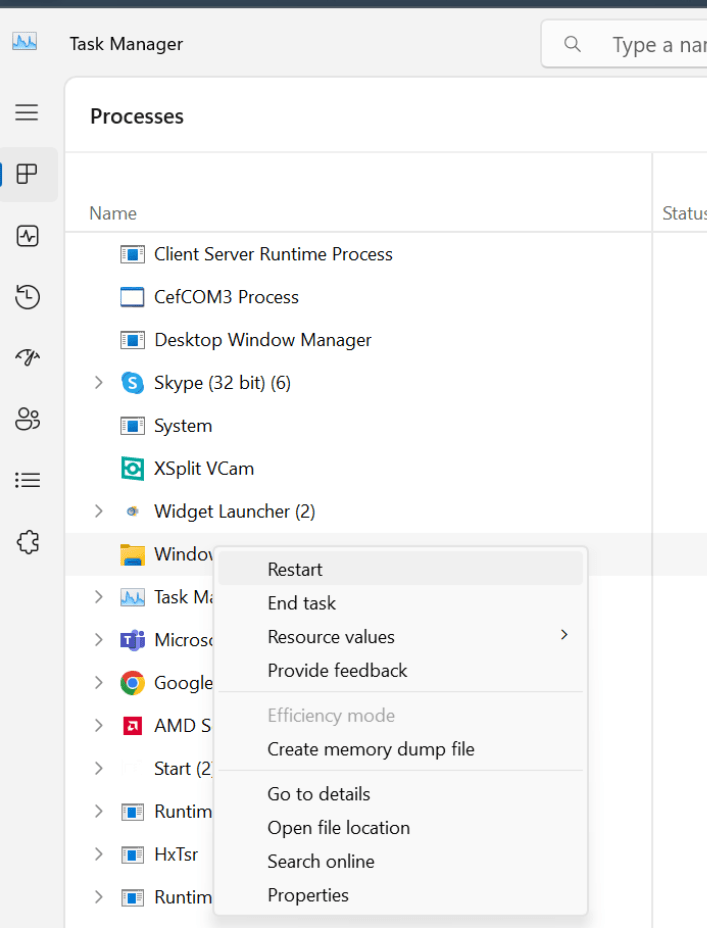Expand the AMD Software process group
This screenshot has height=928, width=707.
(99, 726)
